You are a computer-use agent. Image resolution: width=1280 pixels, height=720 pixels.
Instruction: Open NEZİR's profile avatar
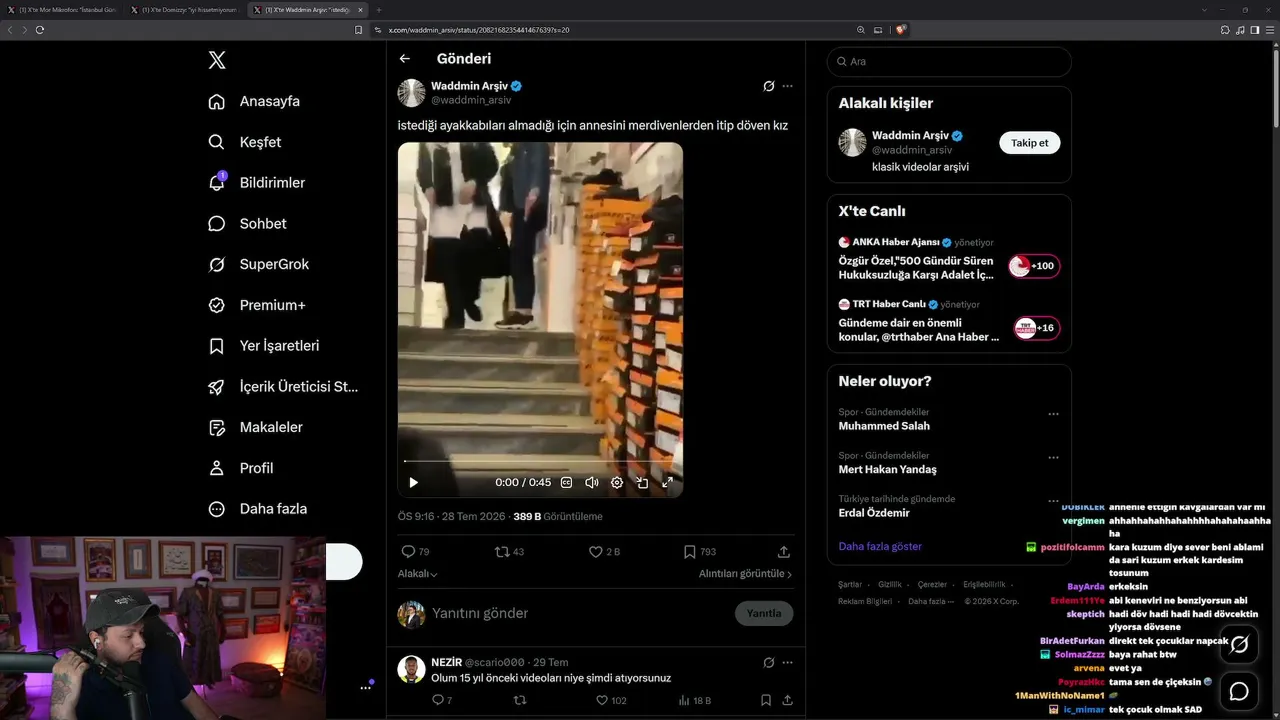[412, 669]
